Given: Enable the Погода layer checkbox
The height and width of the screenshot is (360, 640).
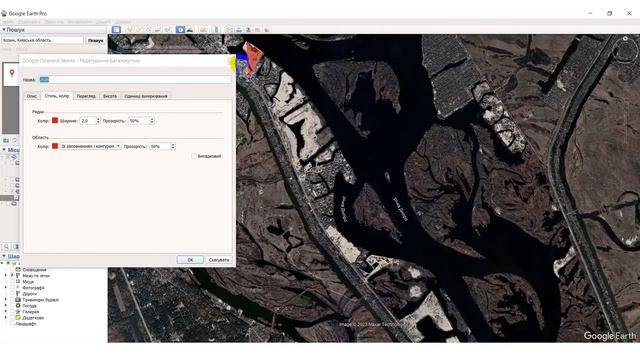Looking at the screenshot, I should tap(12, 305).
